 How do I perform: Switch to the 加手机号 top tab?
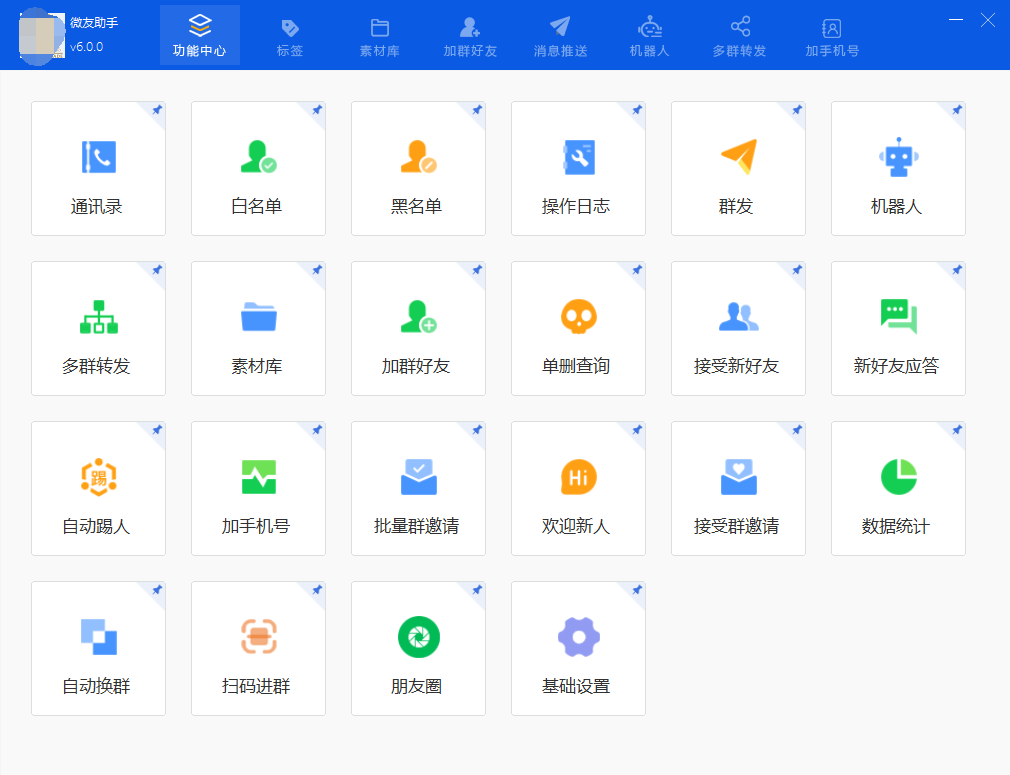pos(832,35)
